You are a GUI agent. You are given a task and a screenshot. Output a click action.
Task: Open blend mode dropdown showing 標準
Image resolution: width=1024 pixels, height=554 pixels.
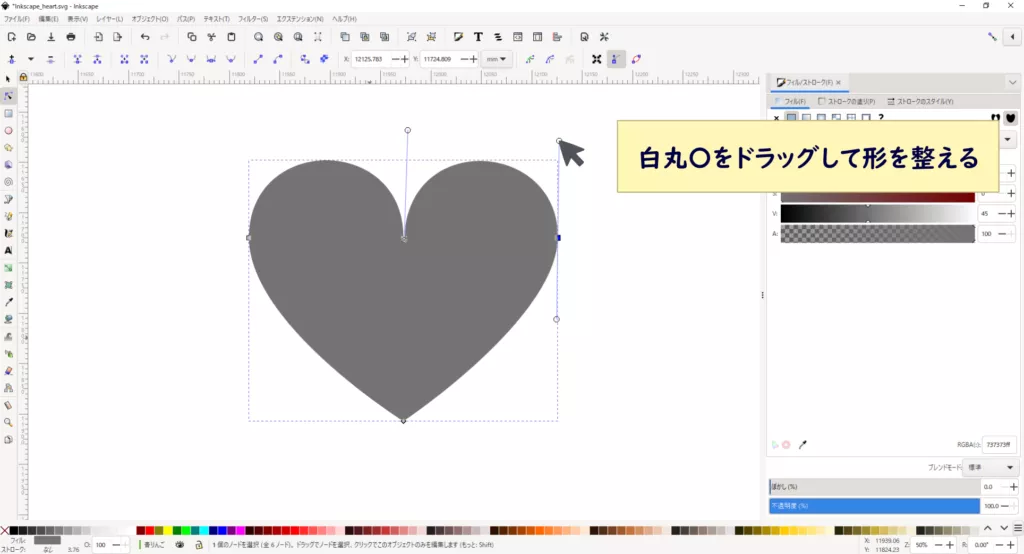(x=991, y=468)
